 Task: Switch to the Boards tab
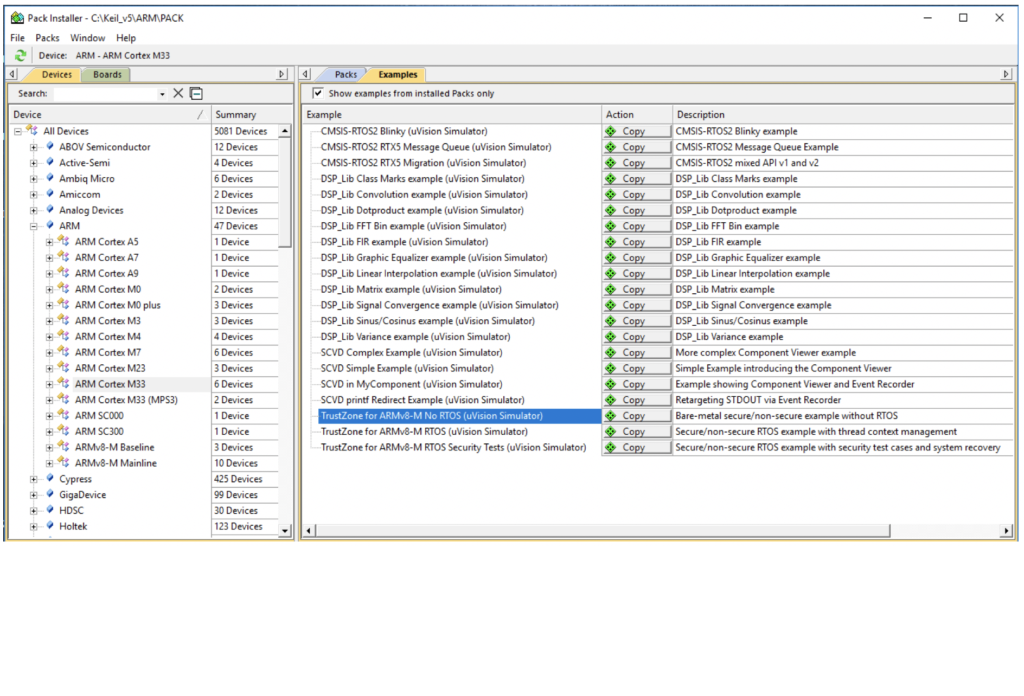pyautogui.click(x=106, y=73)
